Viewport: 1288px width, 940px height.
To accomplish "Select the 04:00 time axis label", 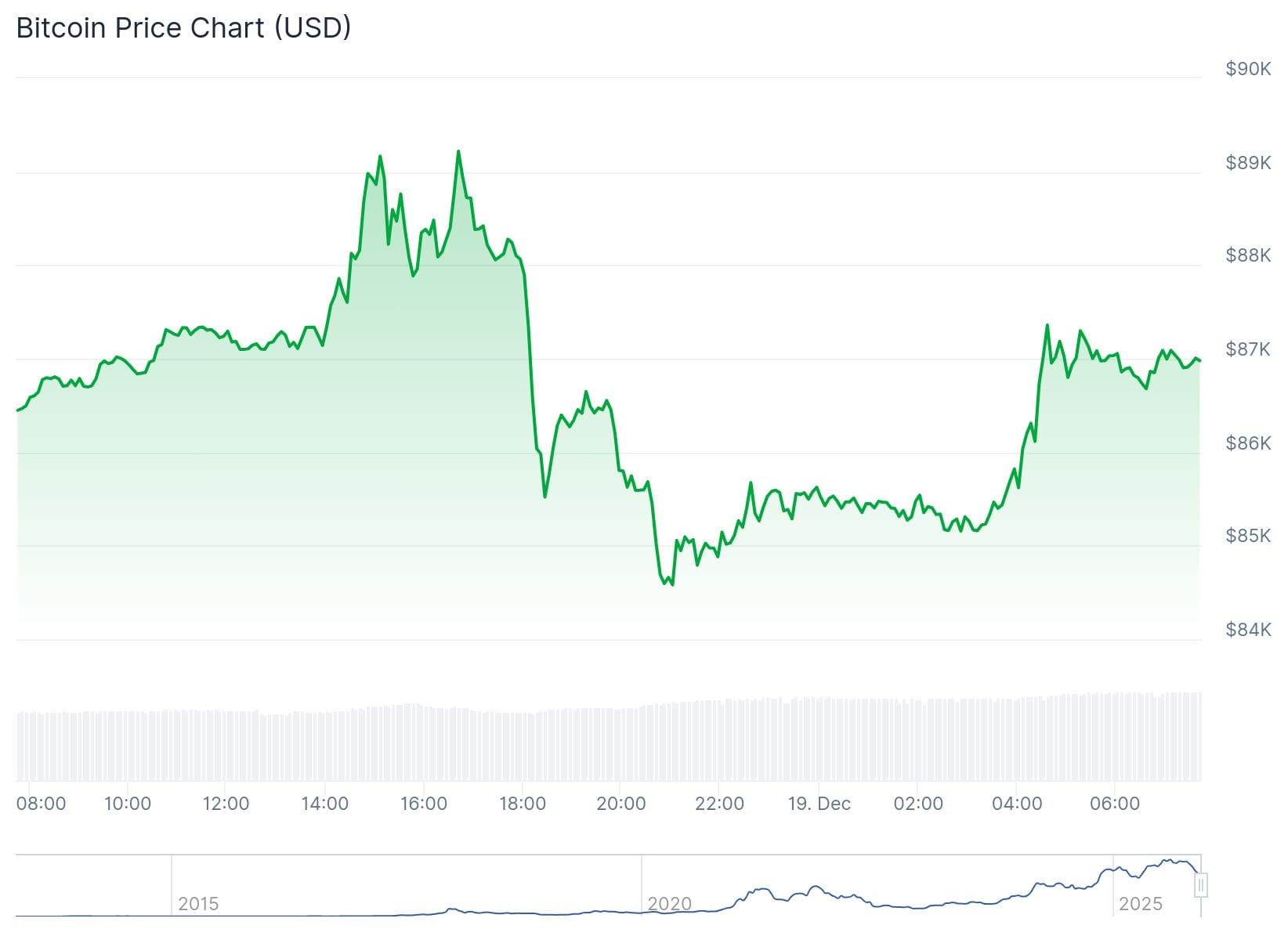I will [1016, 804].
